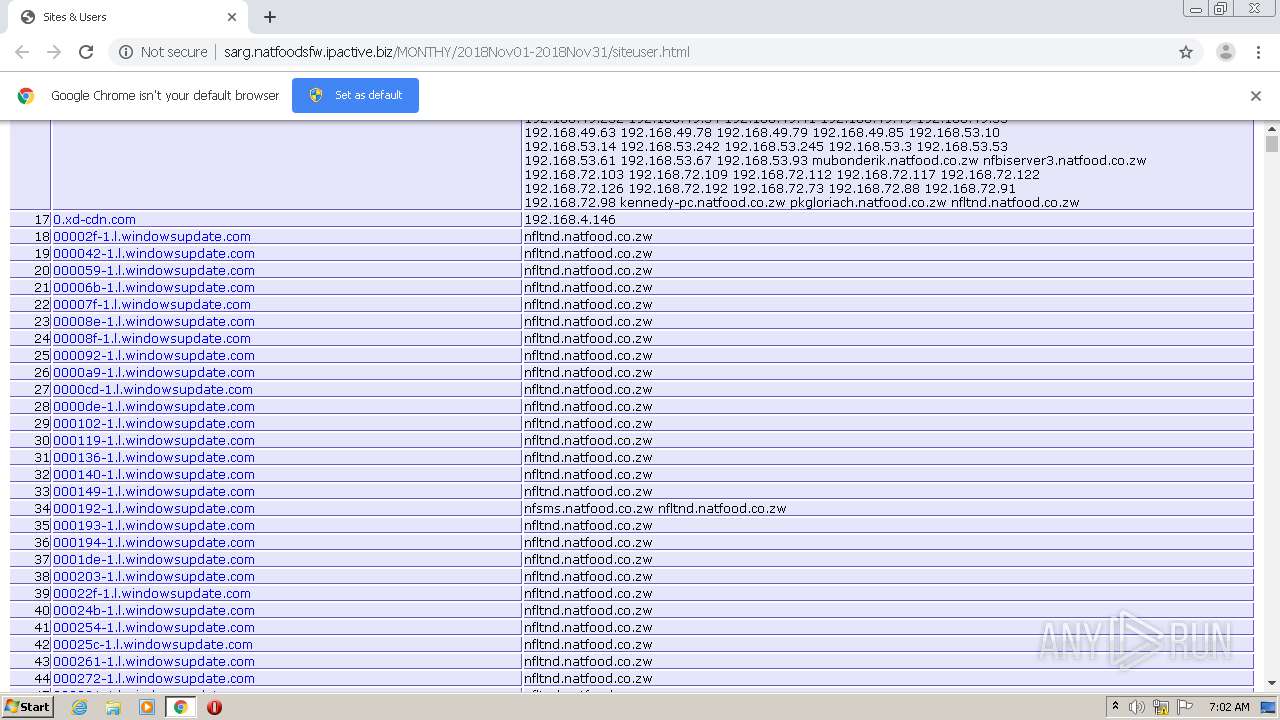
Task: Open the volume control in tray
Action: coord(1137,707)
